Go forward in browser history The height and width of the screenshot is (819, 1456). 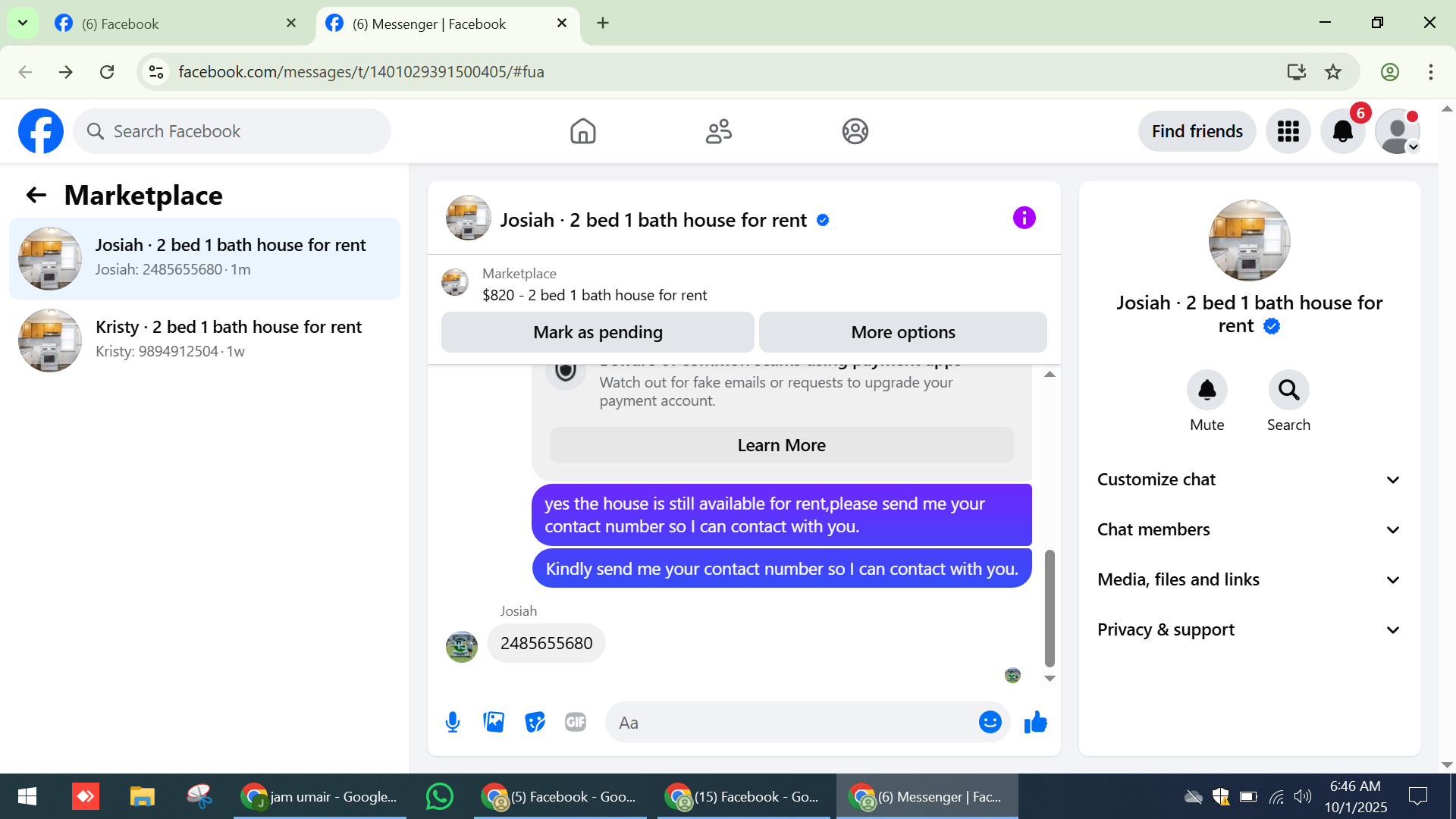[66, 72]
